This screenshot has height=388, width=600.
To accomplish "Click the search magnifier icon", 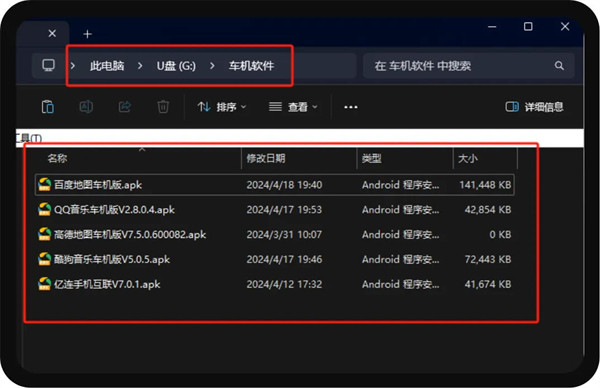I will pyautogui.click(x=559, y=66).
